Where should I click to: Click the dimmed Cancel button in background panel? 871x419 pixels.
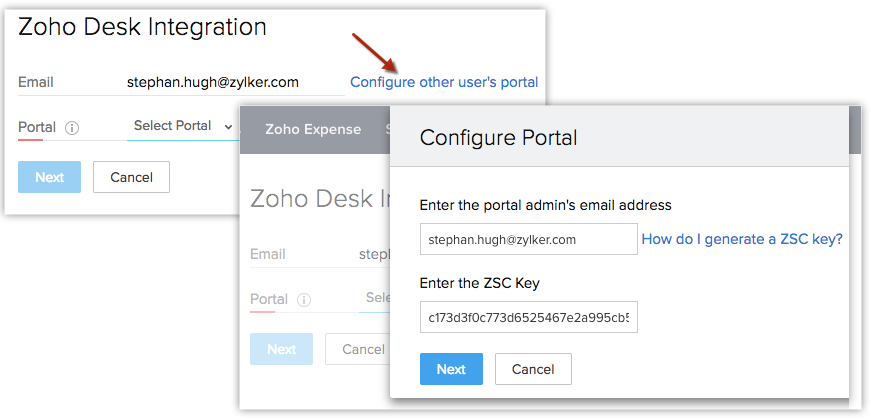(362, 349)
